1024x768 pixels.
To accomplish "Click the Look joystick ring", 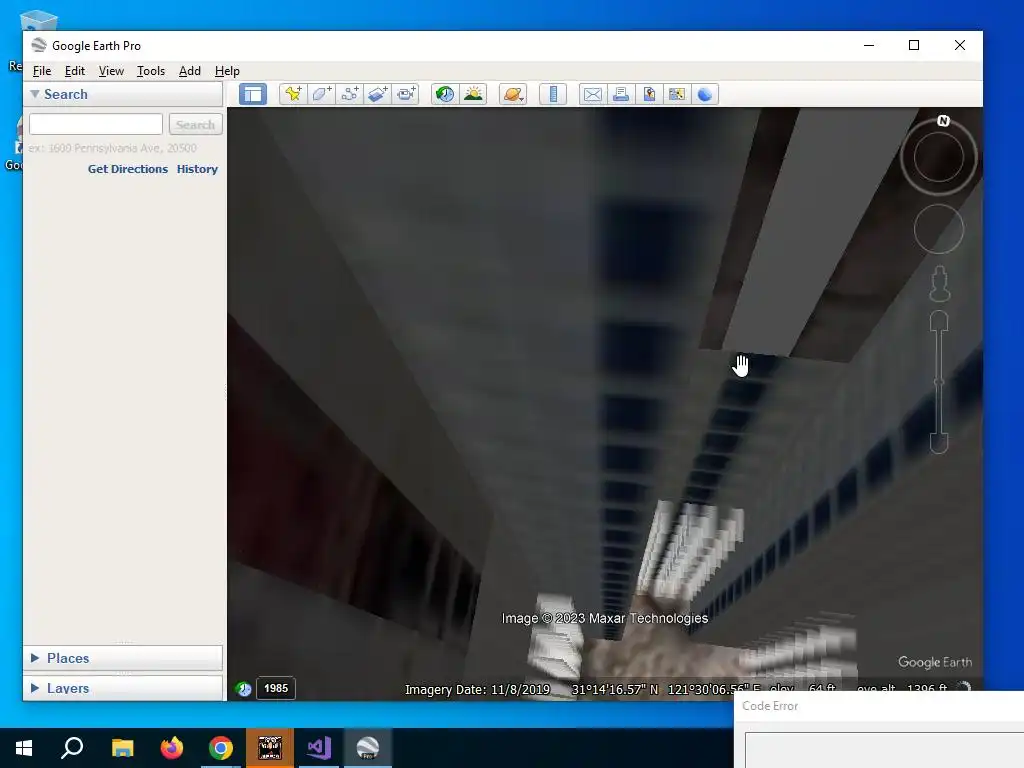I will 938,157.
